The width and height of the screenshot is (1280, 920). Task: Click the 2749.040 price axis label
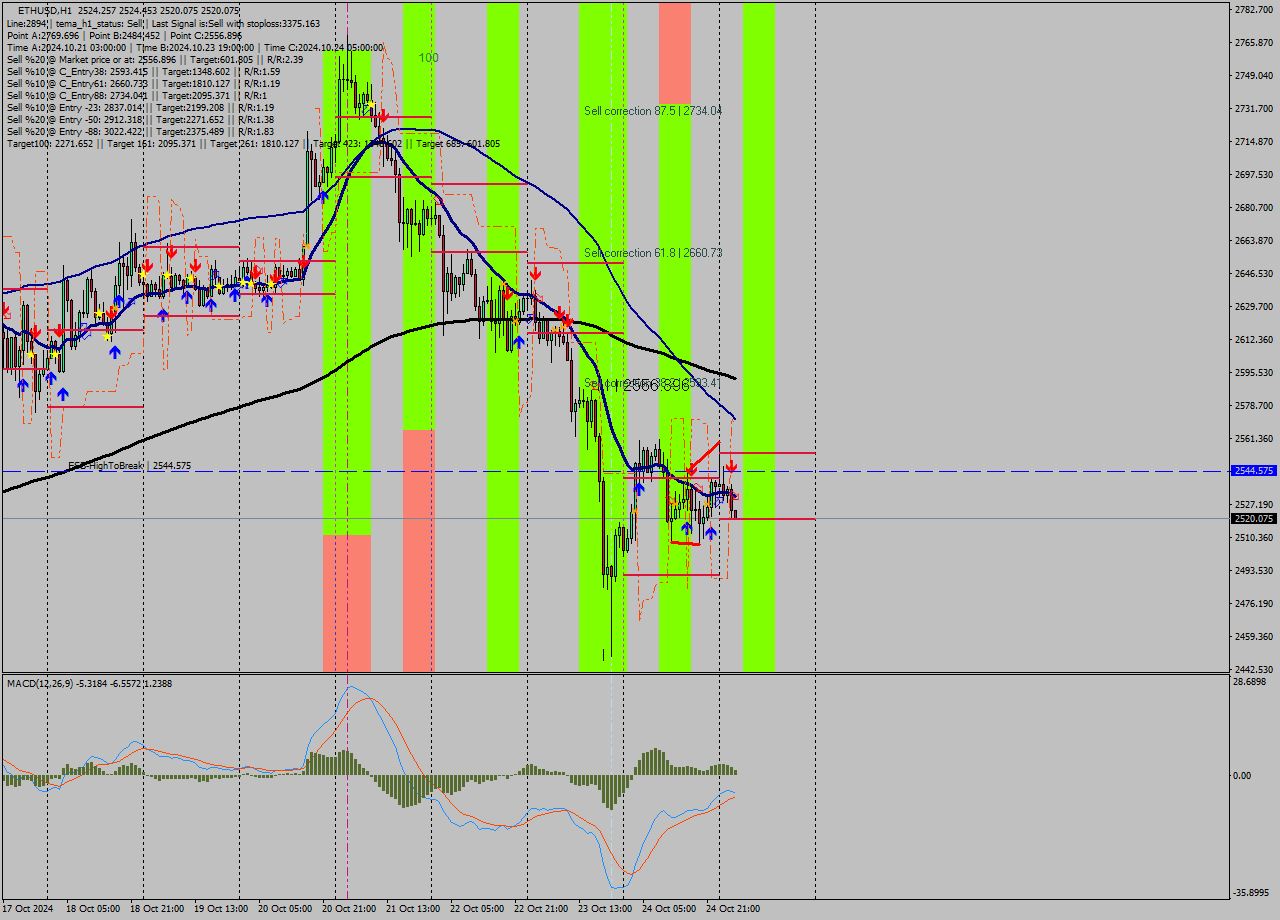[1254, 75]
